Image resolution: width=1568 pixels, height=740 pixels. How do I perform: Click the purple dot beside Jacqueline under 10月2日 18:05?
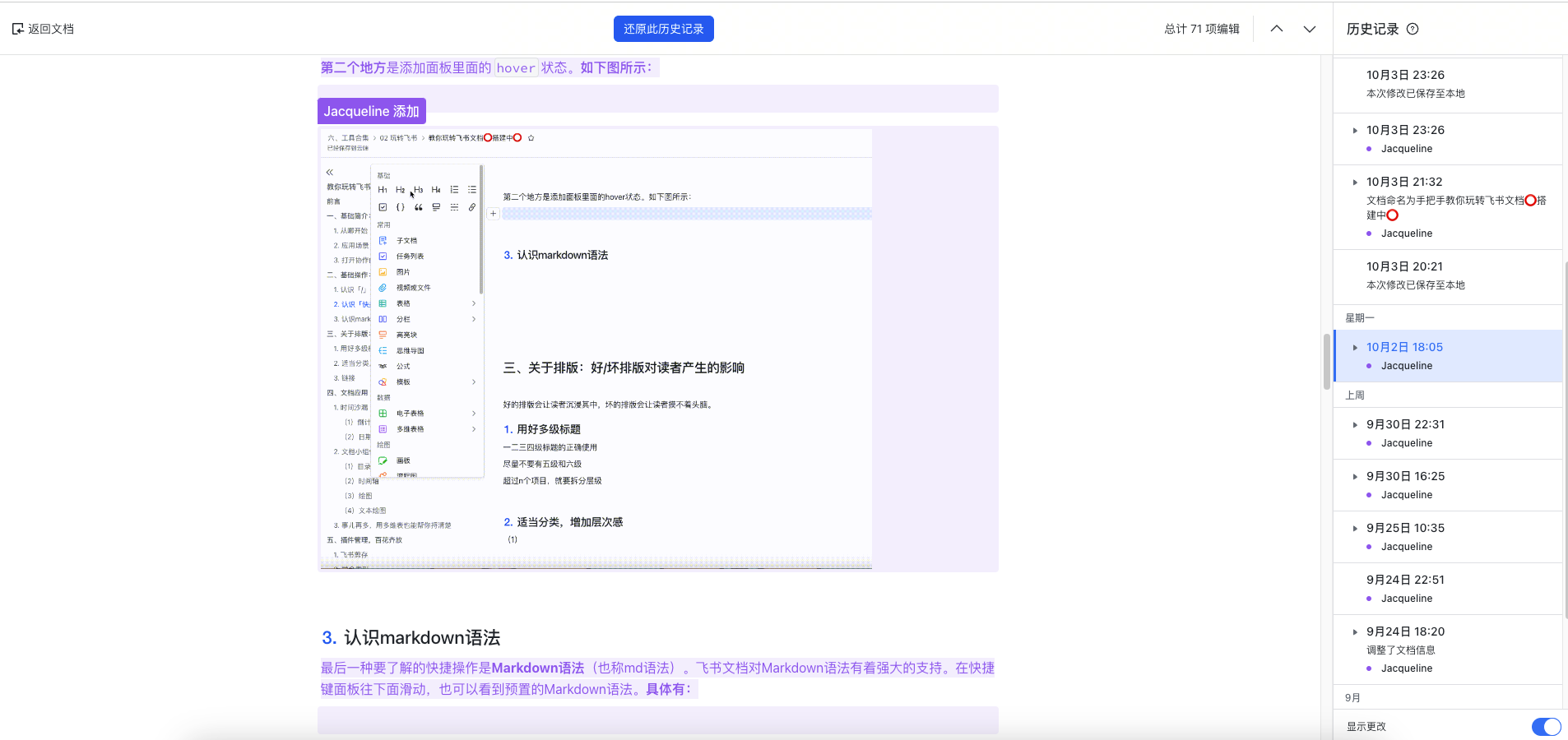click(1369, 366)
